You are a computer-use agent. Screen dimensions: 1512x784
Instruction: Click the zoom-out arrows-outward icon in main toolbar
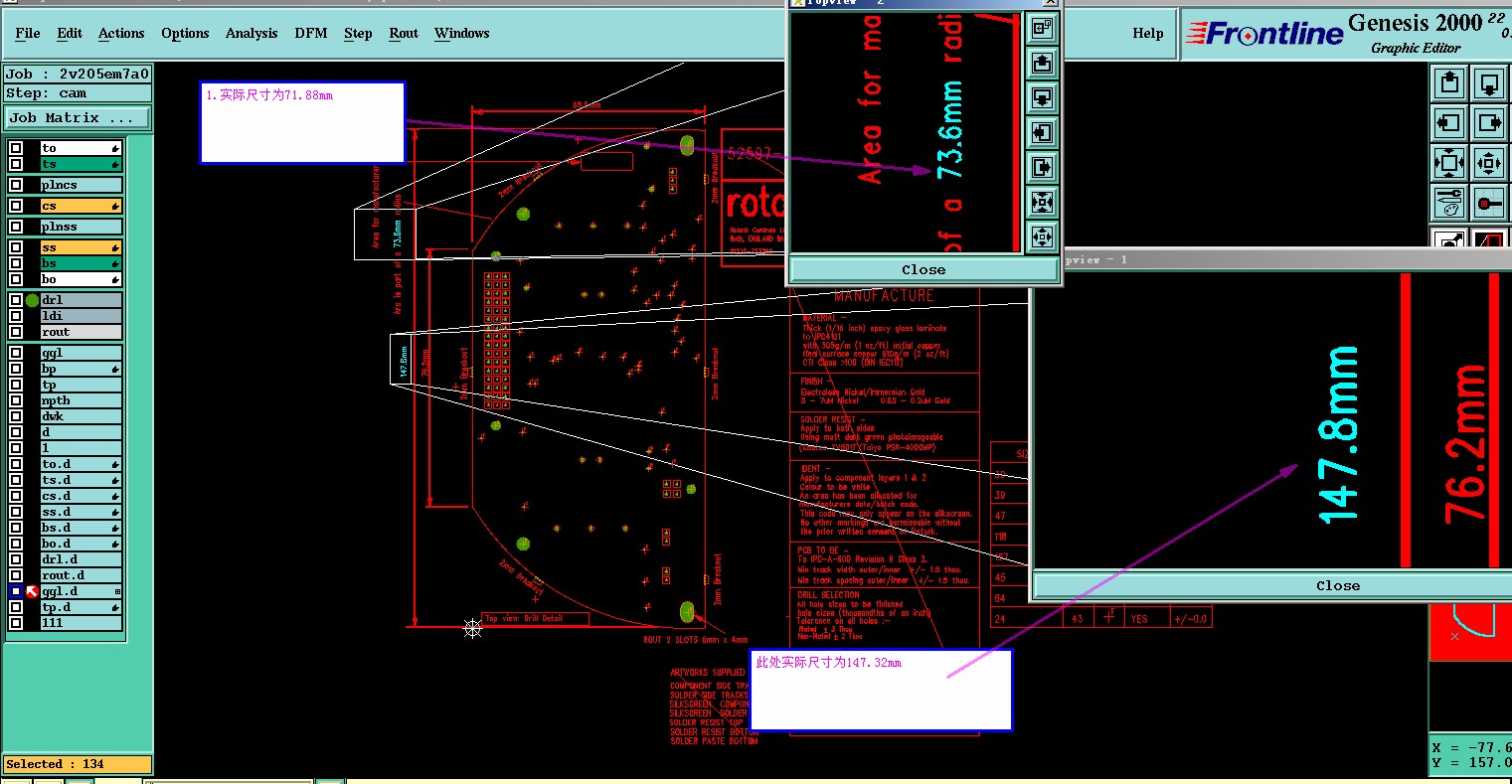coord(1489,163)
